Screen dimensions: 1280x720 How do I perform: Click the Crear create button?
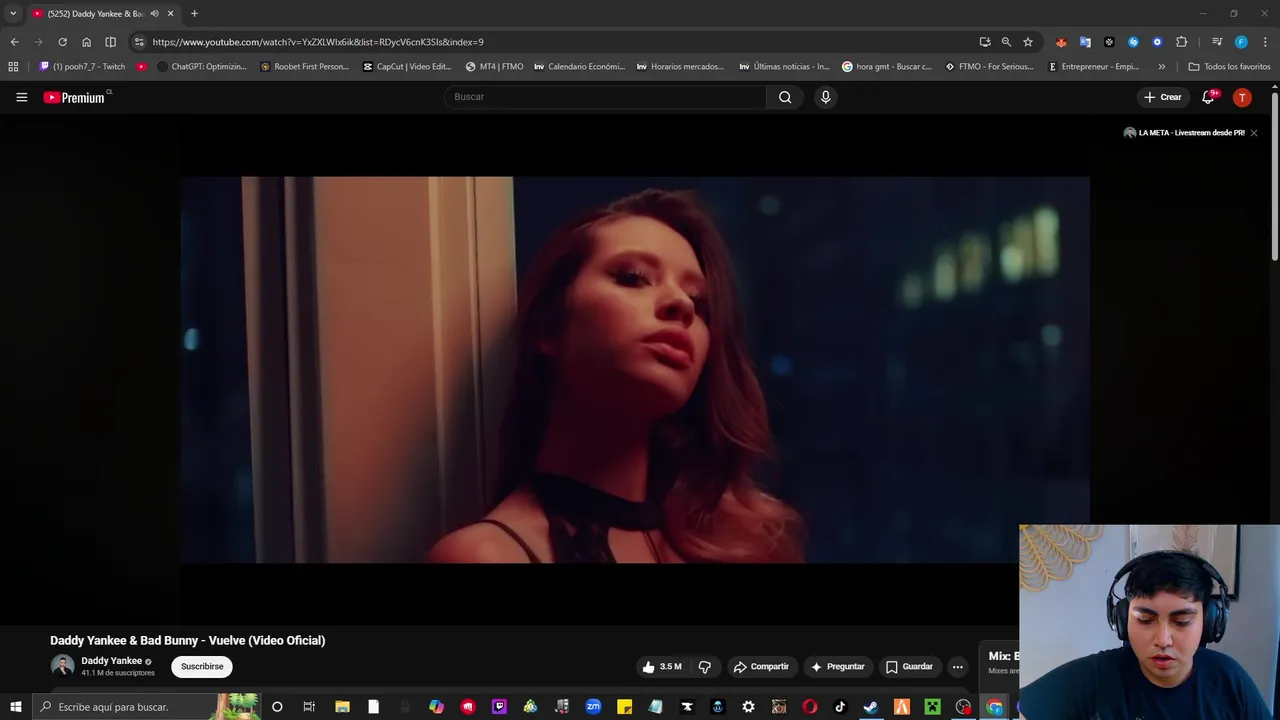click(x=1163, y=97)
